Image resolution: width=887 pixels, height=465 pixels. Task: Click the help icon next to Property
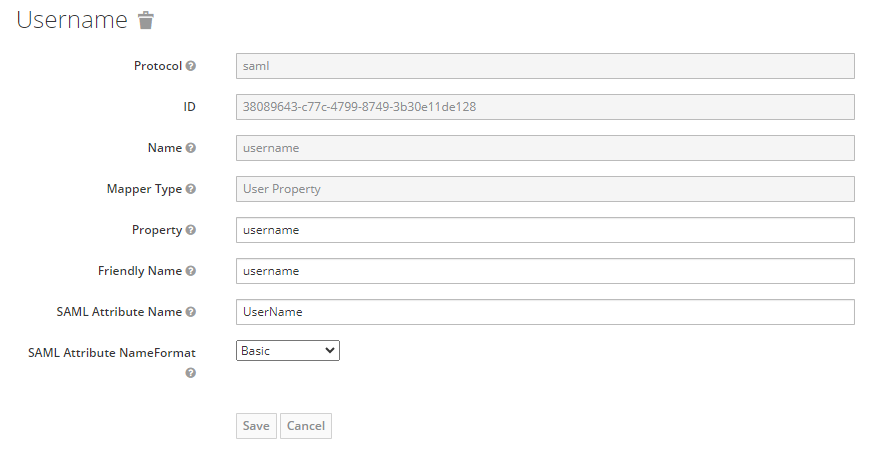tap(191, 230)
